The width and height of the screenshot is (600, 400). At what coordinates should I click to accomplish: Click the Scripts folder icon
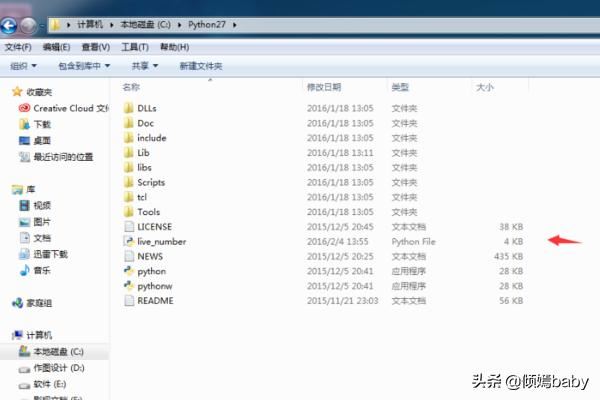point(129,182)
